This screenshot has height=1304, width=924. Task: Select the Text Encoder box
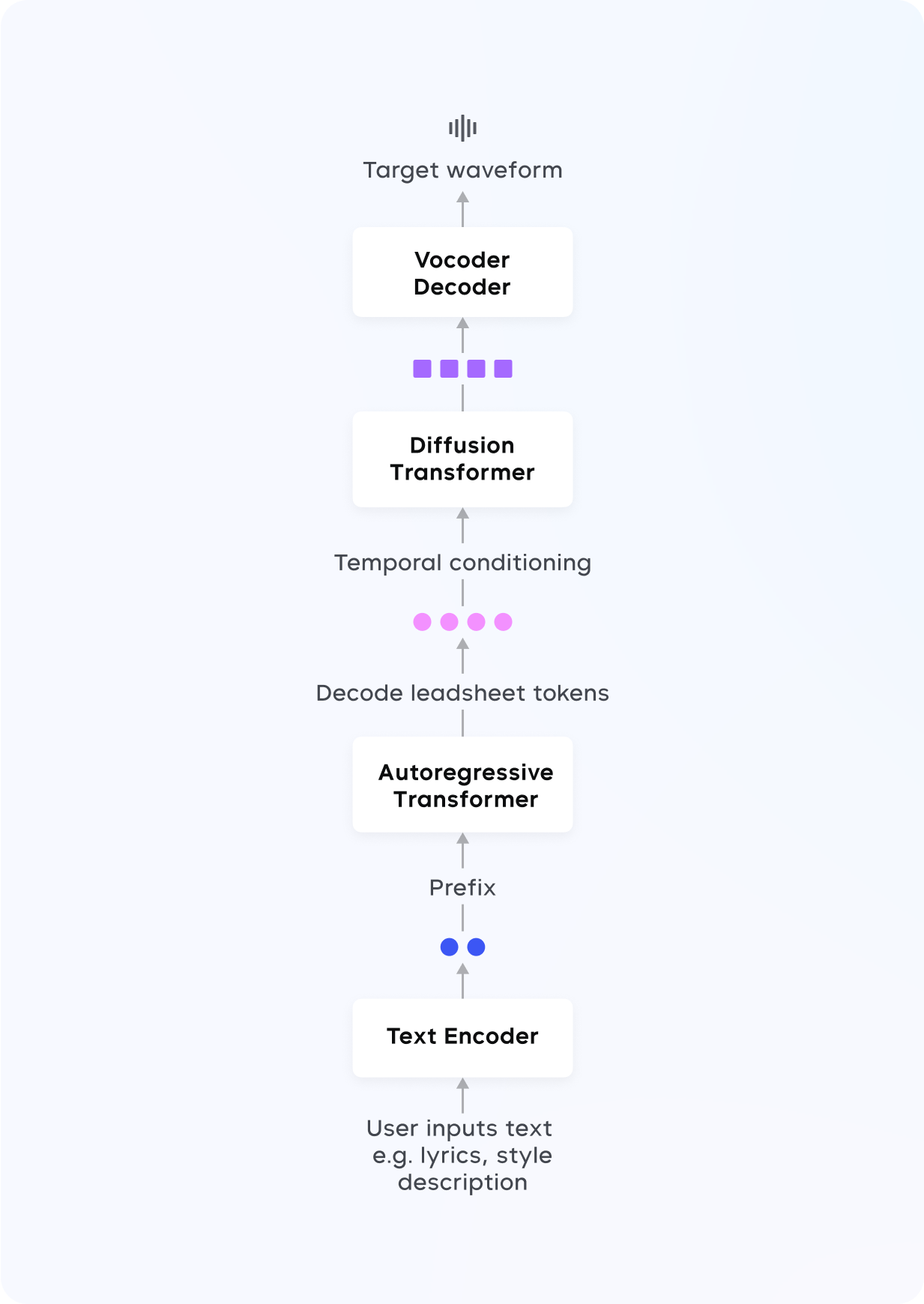coord(462,1038)
